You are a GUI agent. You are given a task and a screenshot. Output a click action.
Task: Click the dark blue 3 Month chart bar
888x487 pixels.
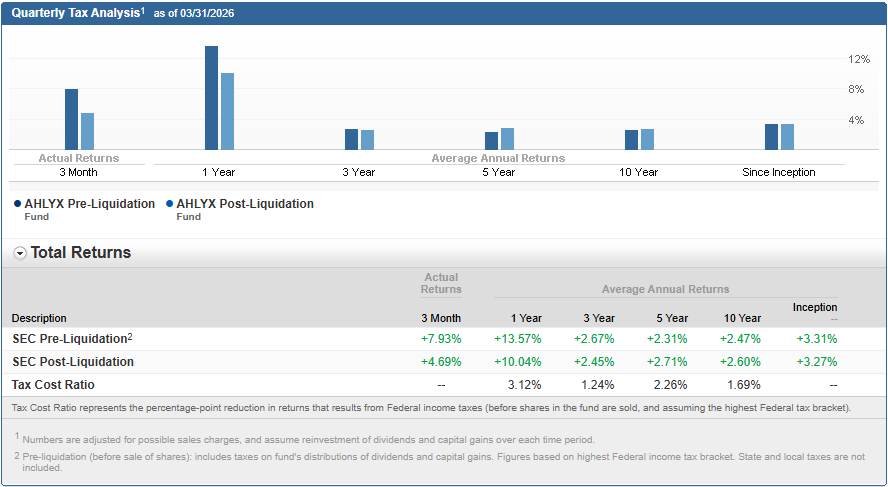pyautogui.click(x=71, y=119)
